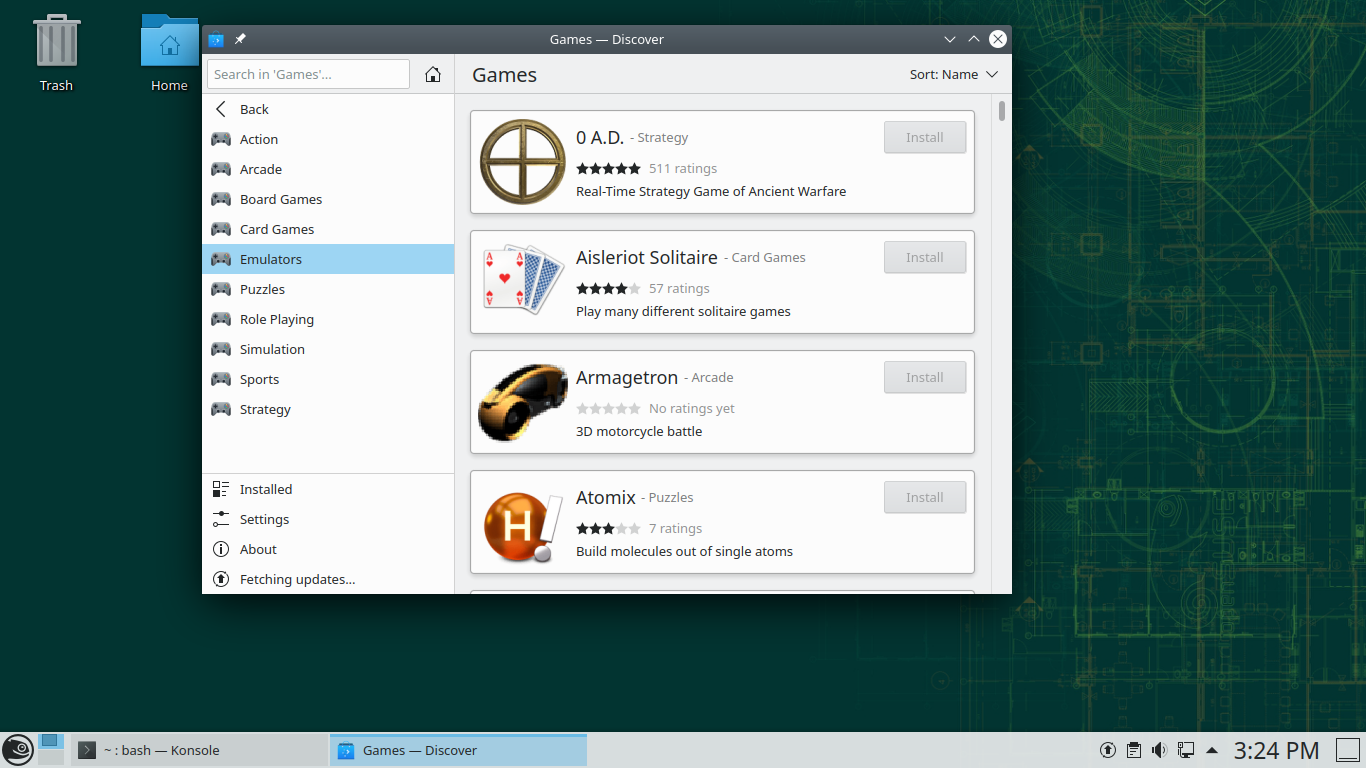1366x768 pixels.
Task: Open the Trash desktop icon
Action: 56,53
